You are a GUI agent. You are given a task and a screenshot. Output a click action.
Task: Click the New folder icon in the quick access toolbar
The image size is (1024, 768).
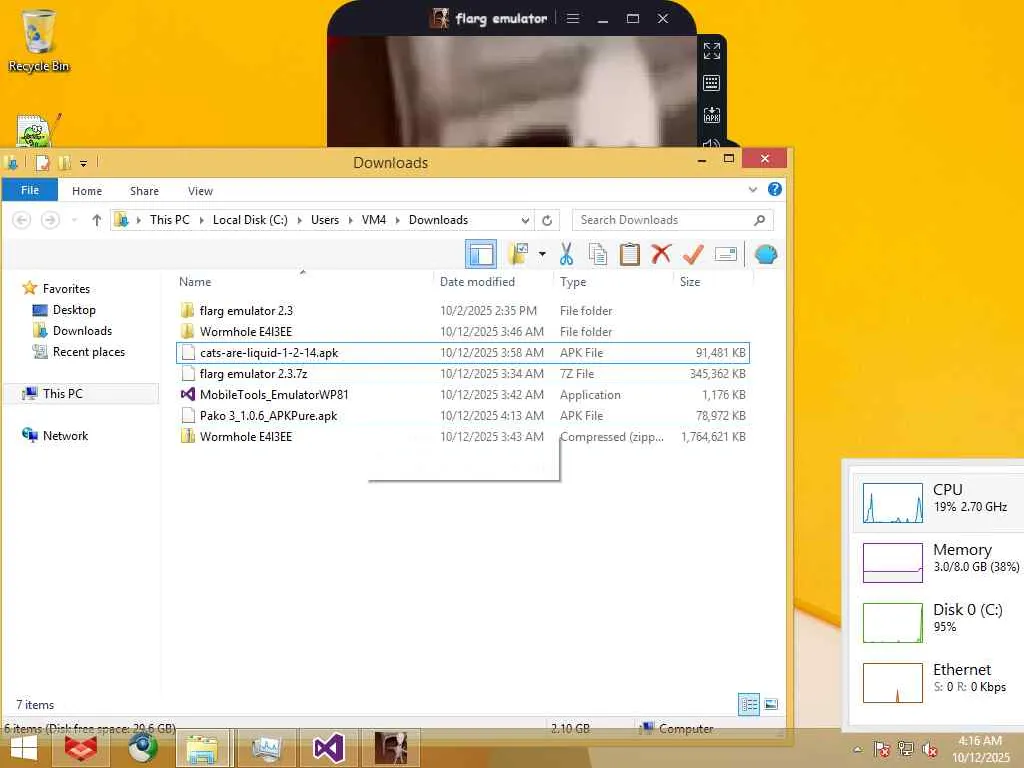pos(64,163)
